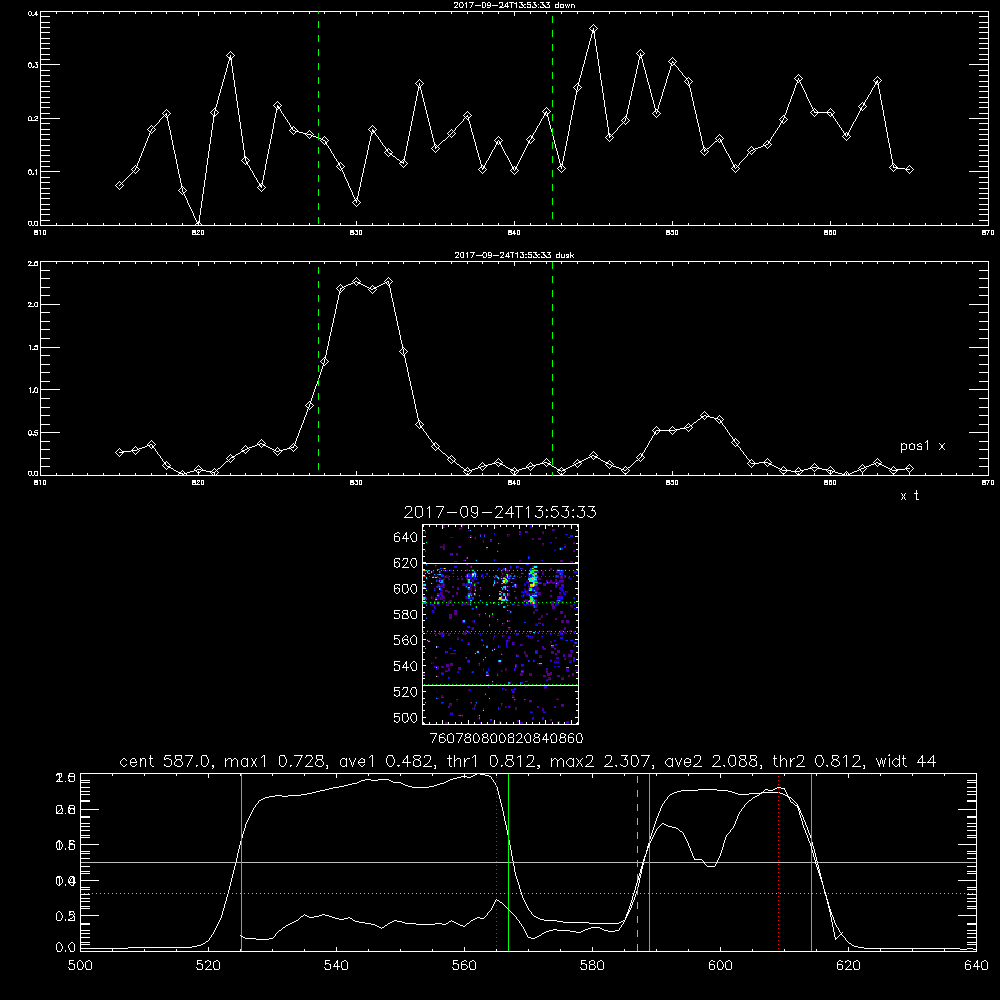Screen dimensions: 1000x1000
Task: Open the spectrogram image thumbnail
Action: [x=500, y=624]
